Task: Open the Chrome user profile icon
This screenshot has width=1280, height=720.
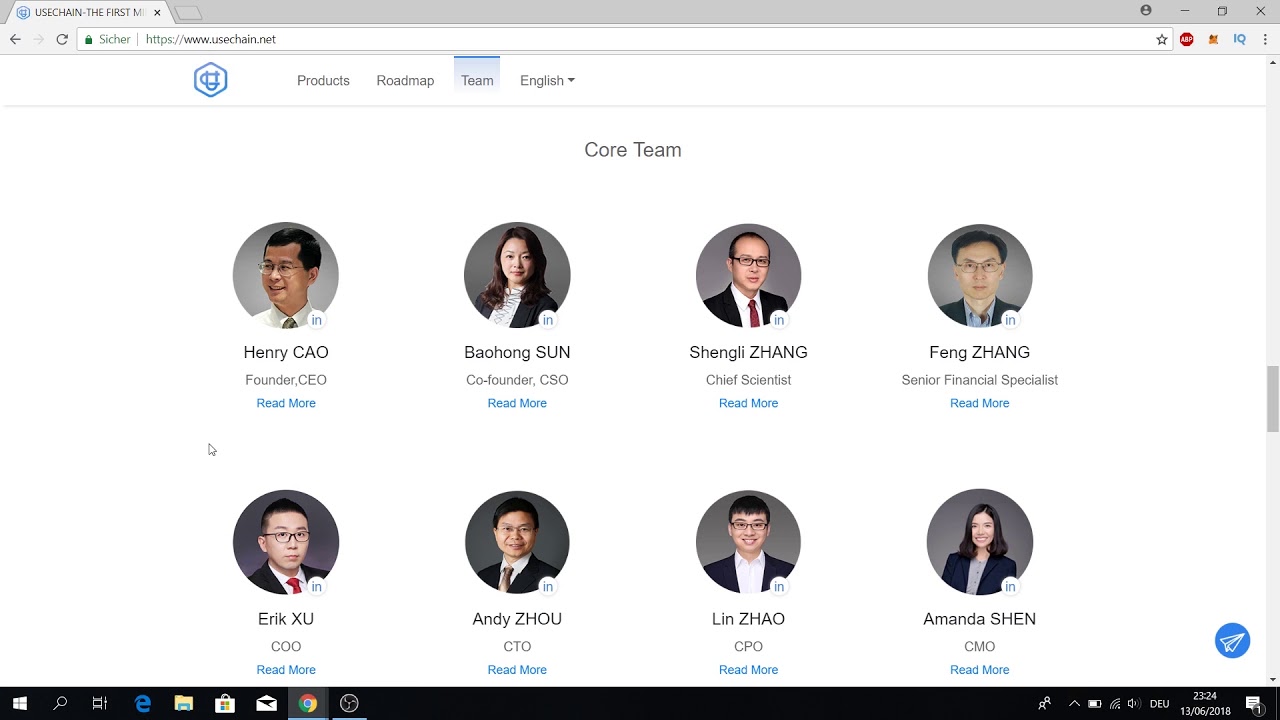Action: click(1146, 11)
